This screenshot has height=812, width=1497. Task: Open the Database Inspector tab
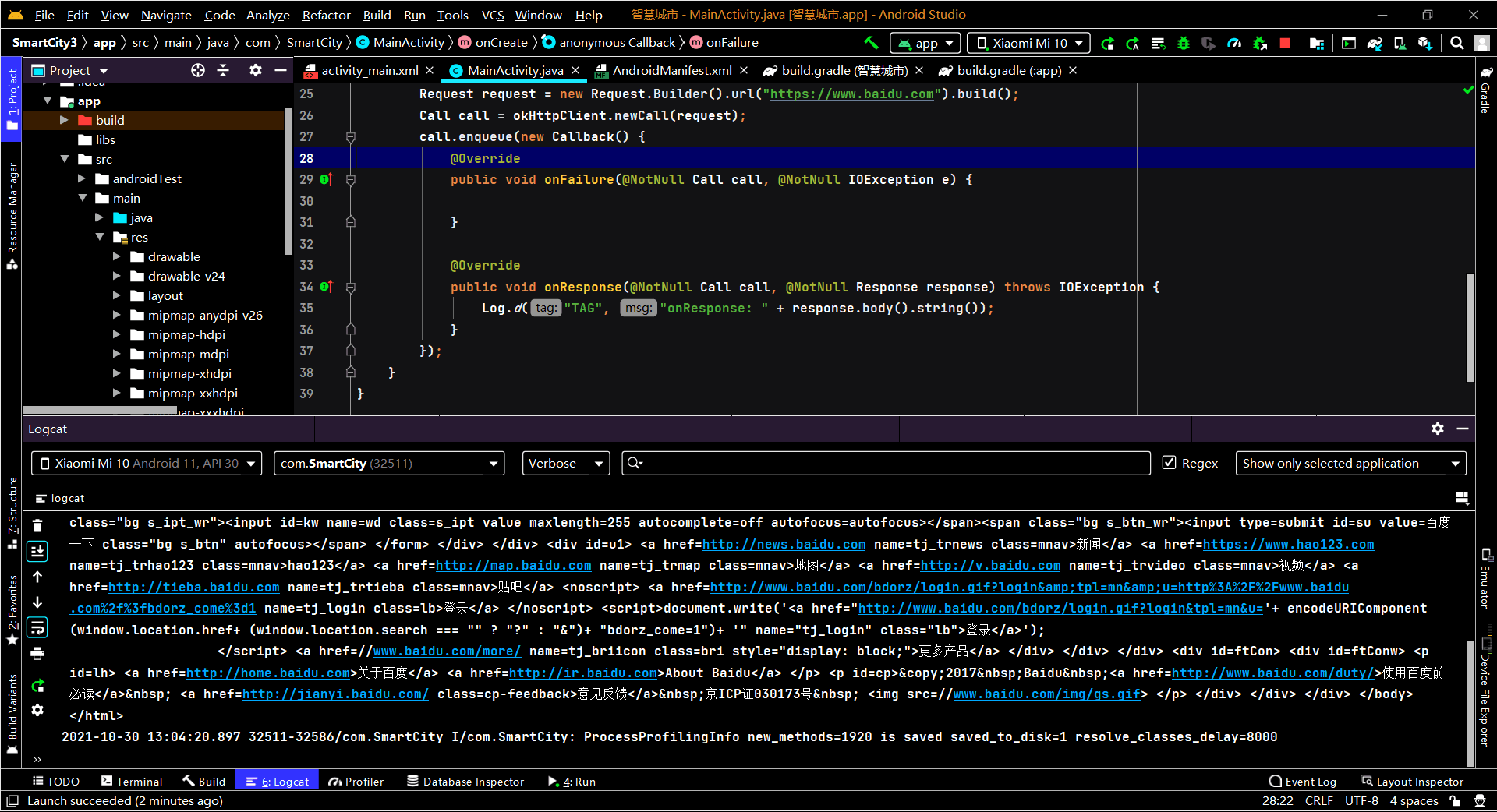465,782
